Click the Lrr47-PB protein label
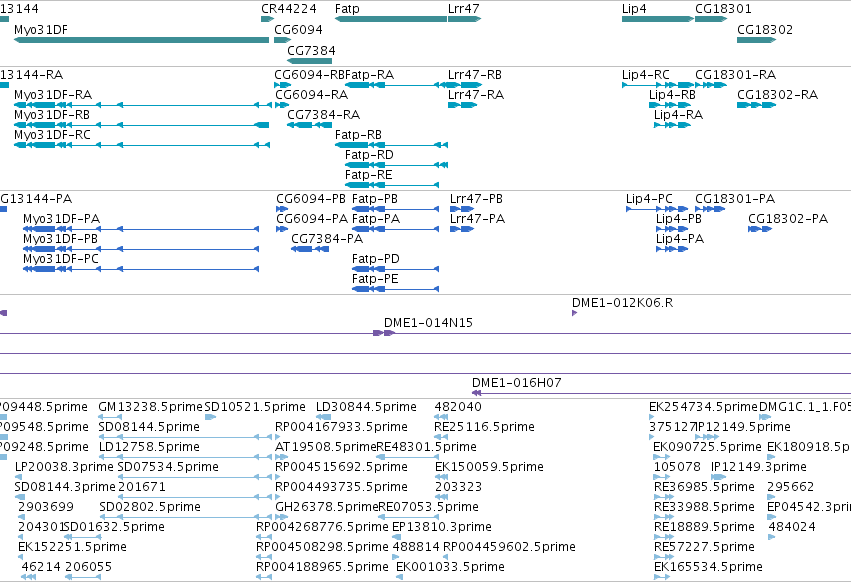The width and height of the screenshot is (851, 582). 477,199
